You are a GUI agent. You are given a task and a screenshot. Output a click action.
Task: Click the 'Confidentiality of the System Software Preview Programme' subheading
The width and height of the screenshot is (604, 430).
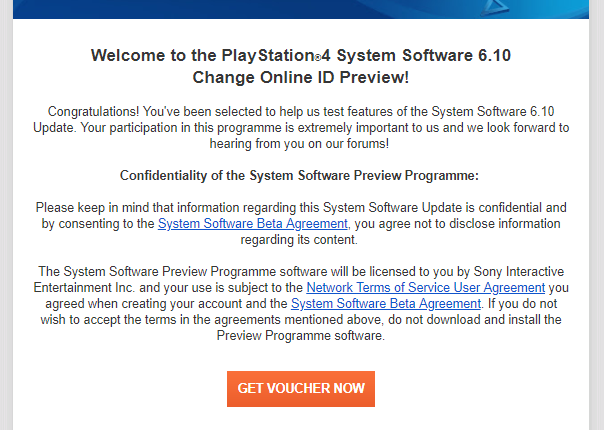tap(300, 176)
